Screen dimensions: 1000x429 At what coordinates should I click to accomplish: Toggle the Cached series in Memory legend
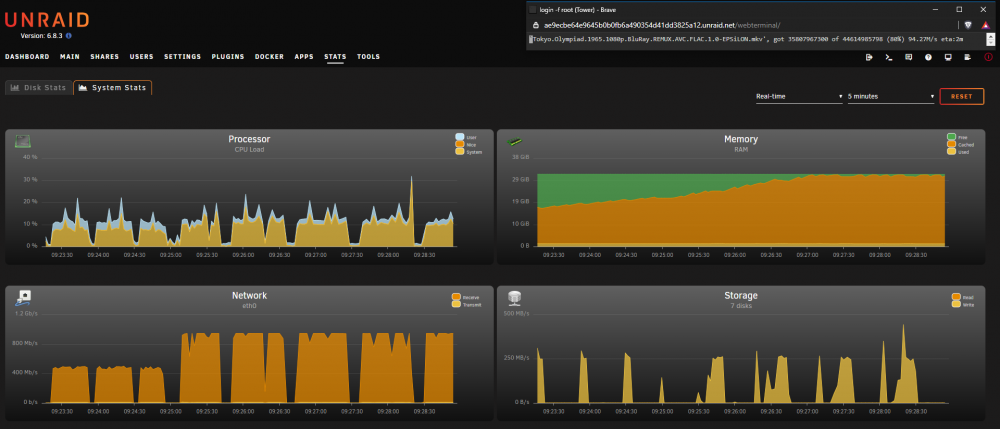960,145
